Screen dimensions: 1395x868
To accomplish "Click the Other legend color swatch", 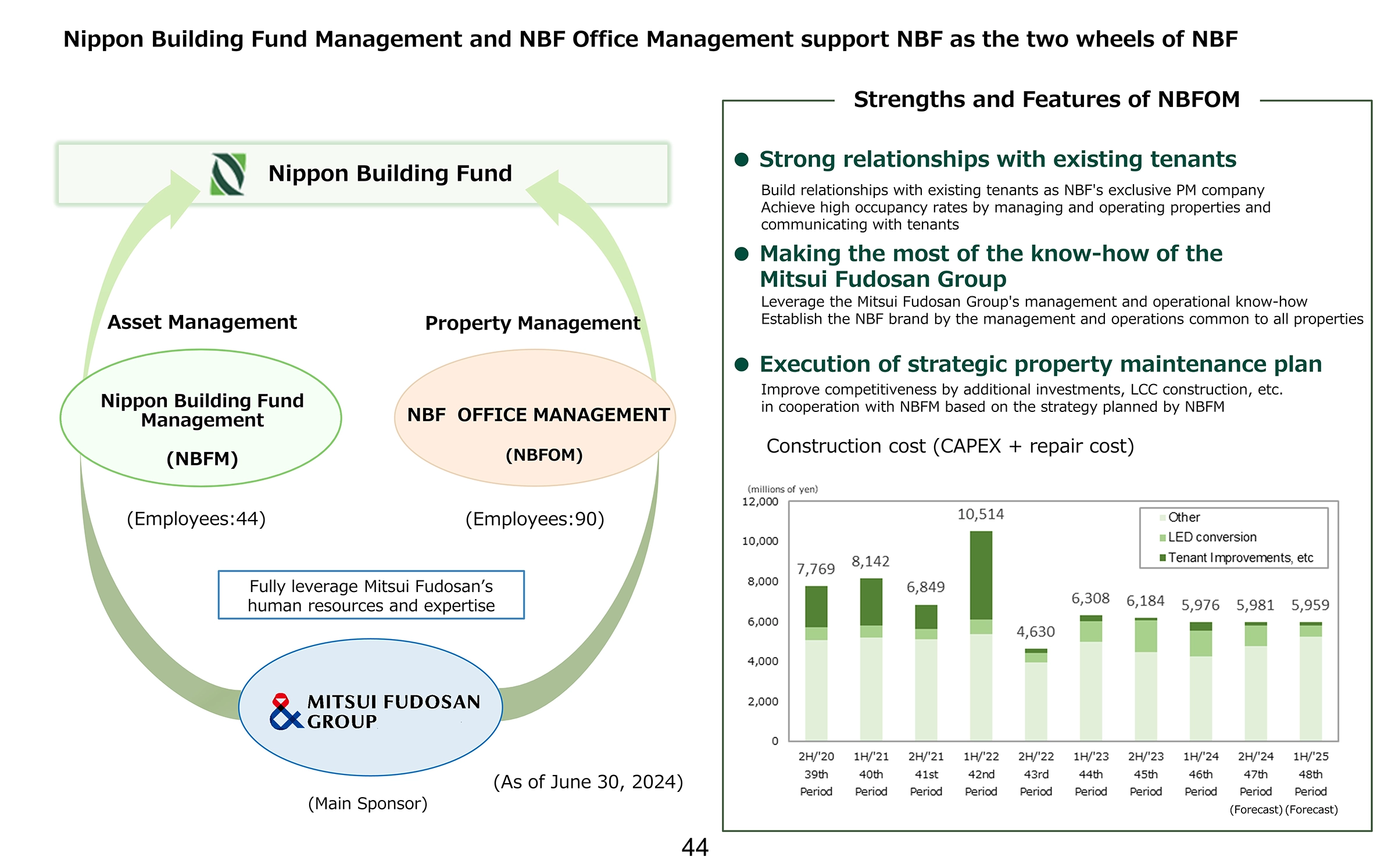I will pyautogui.click(x=1162, y=518).
